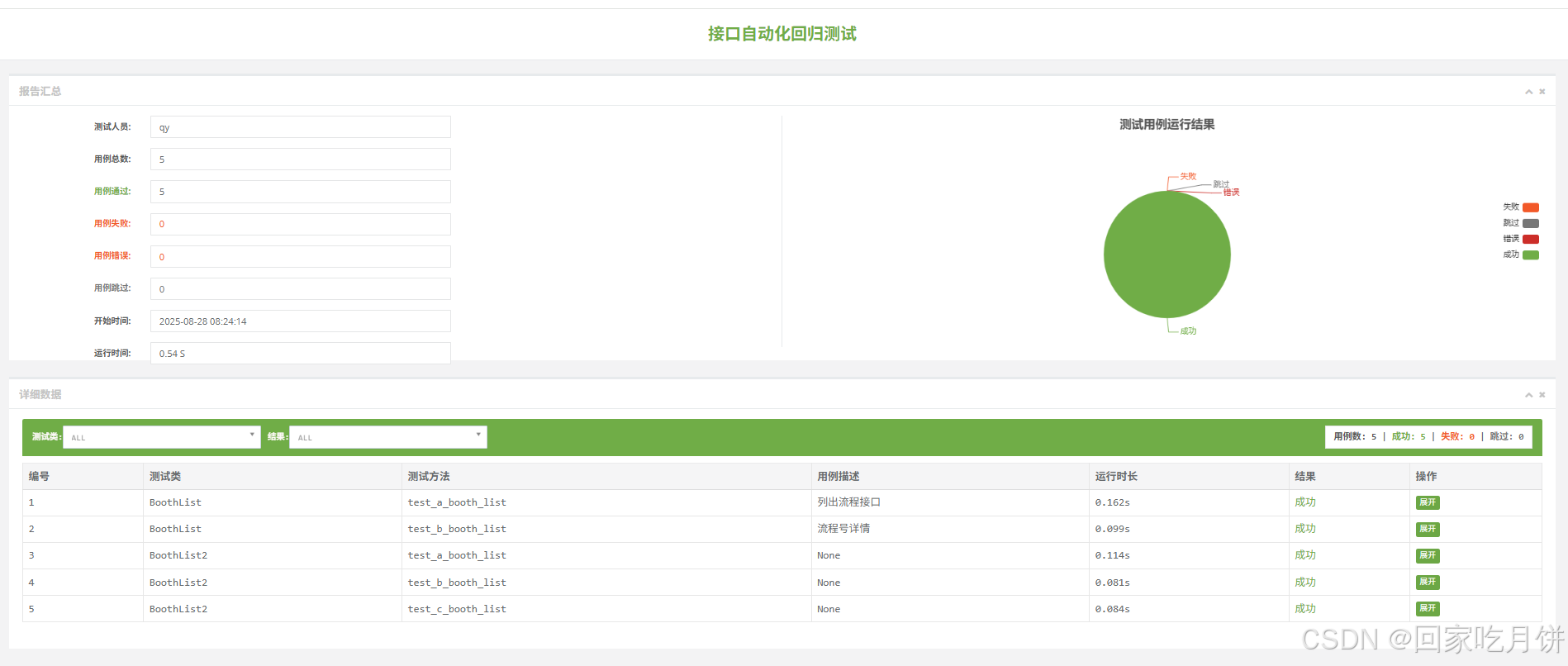
Task: Click the 用例通过 field
Action: 301,192
